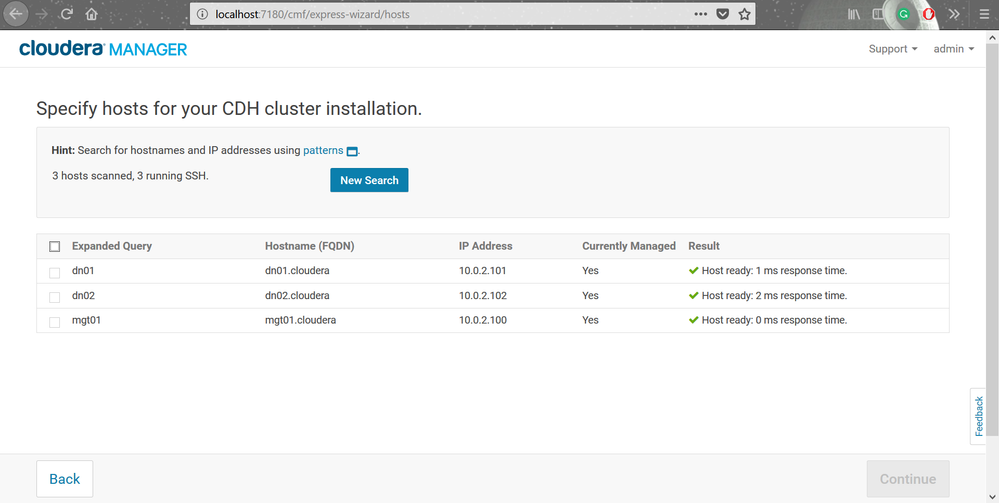The image size is (999, 503).
Task: Click the New Search button
Action: (x=369, y=180)
